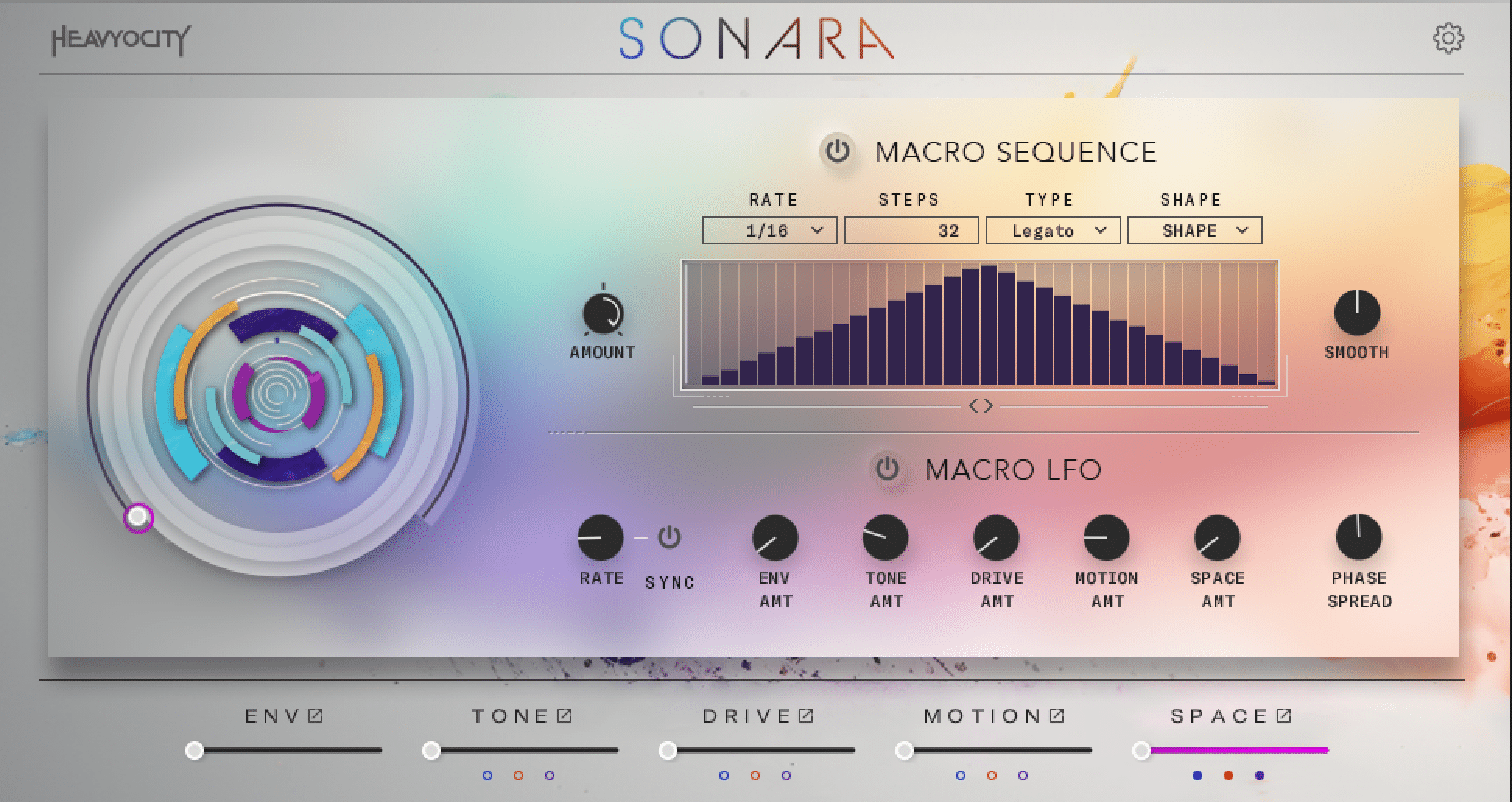1512x802 pixels.
Task: Open the Shape dropdown menu
Action: click(x=1194, y=230)
